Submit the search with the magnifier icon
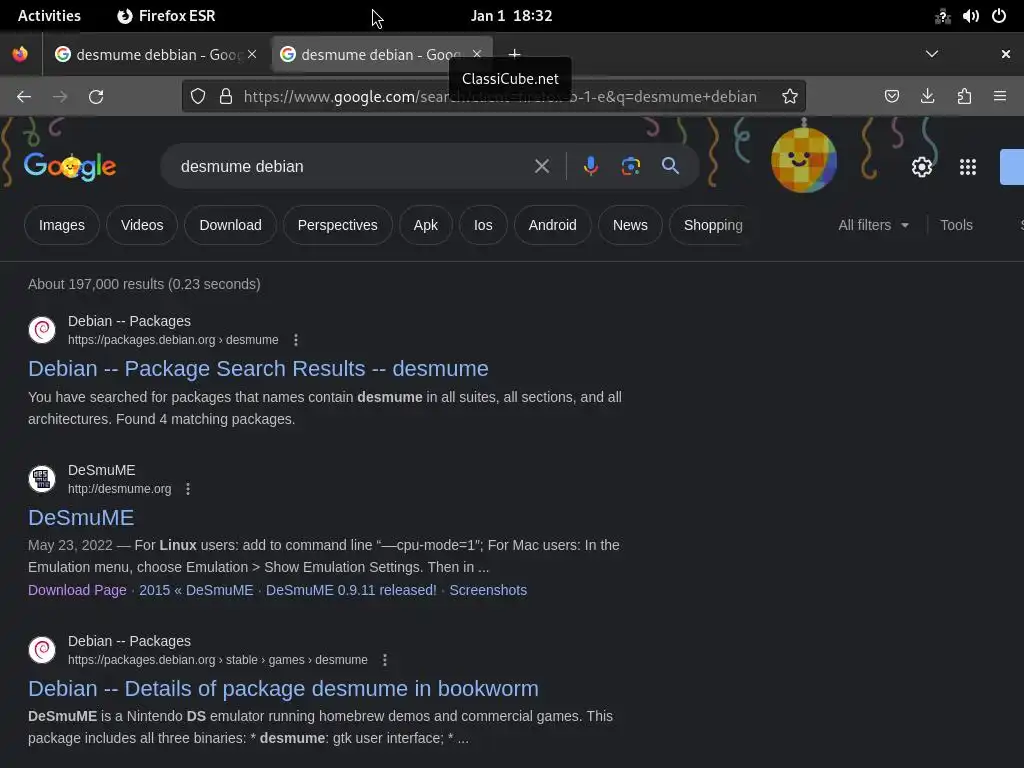Image resolution: width=1024 pixels, height=768 pixels. [x=670, y=166]
